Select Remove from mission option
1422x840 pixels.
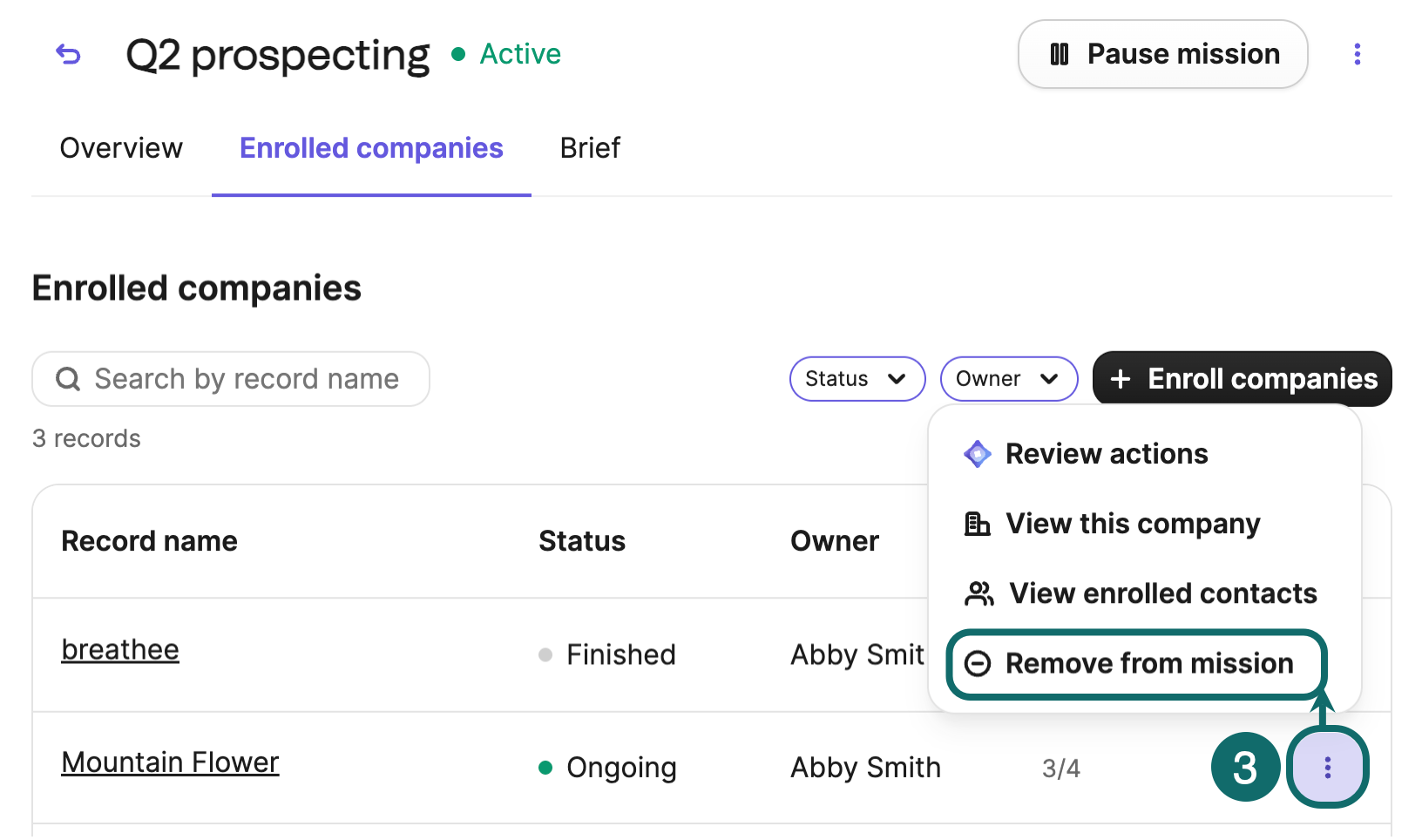pos(1136,664)
